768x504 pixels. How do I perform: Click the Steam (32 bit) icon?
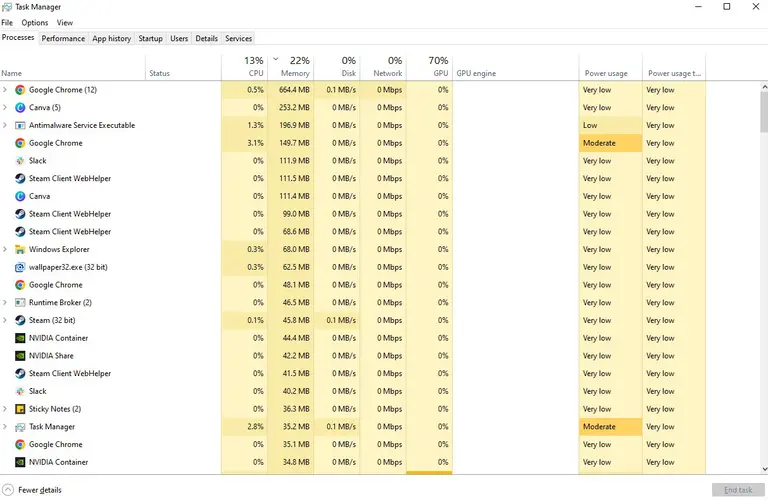click(20, 320)
